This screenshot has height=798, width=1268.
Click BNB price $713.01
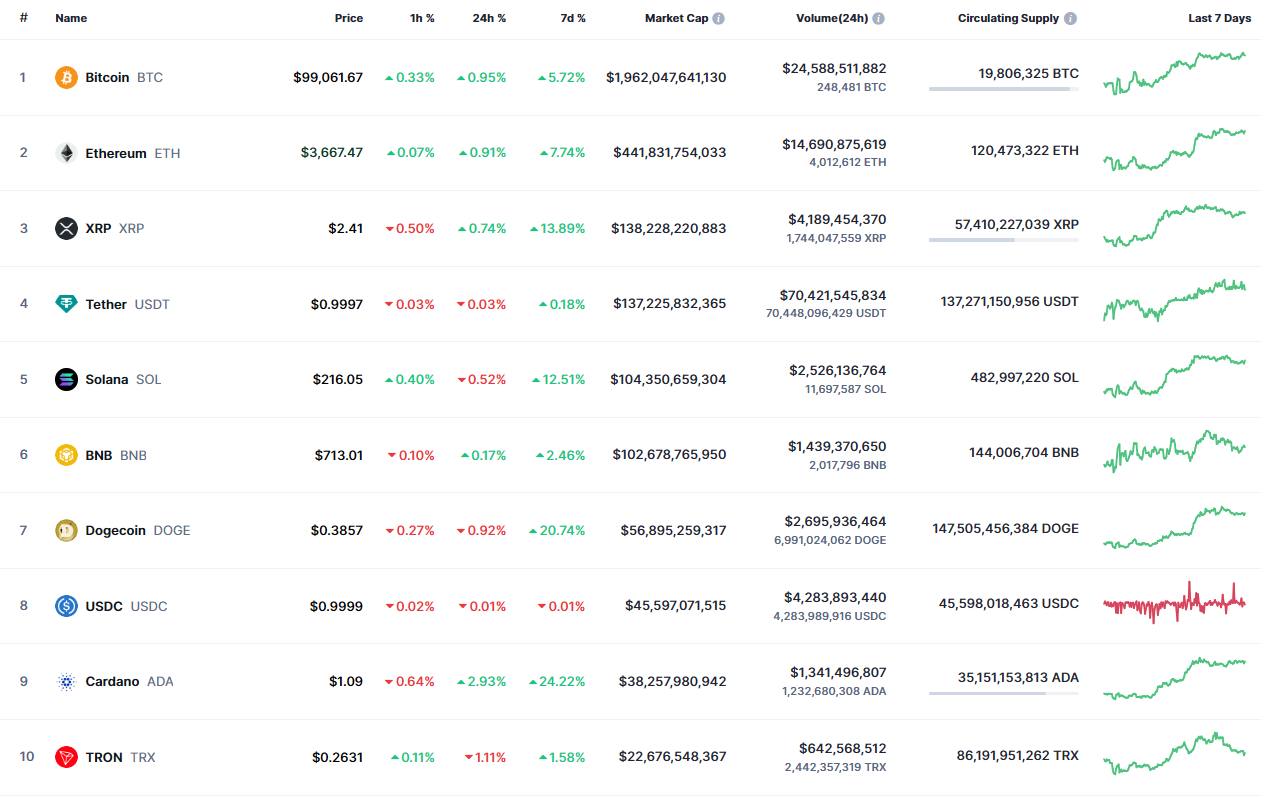tap(339, 455)
